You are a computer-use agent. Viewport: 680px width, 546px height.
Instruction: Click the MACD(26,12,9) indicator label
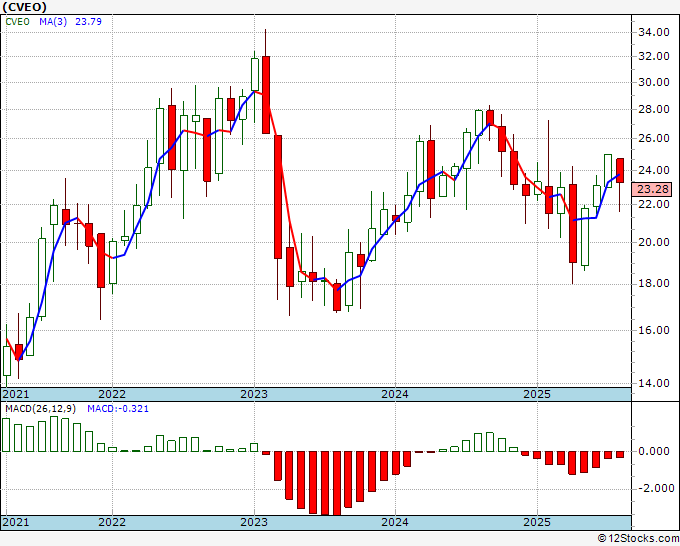pyautogui.click(x=40, y=409)
